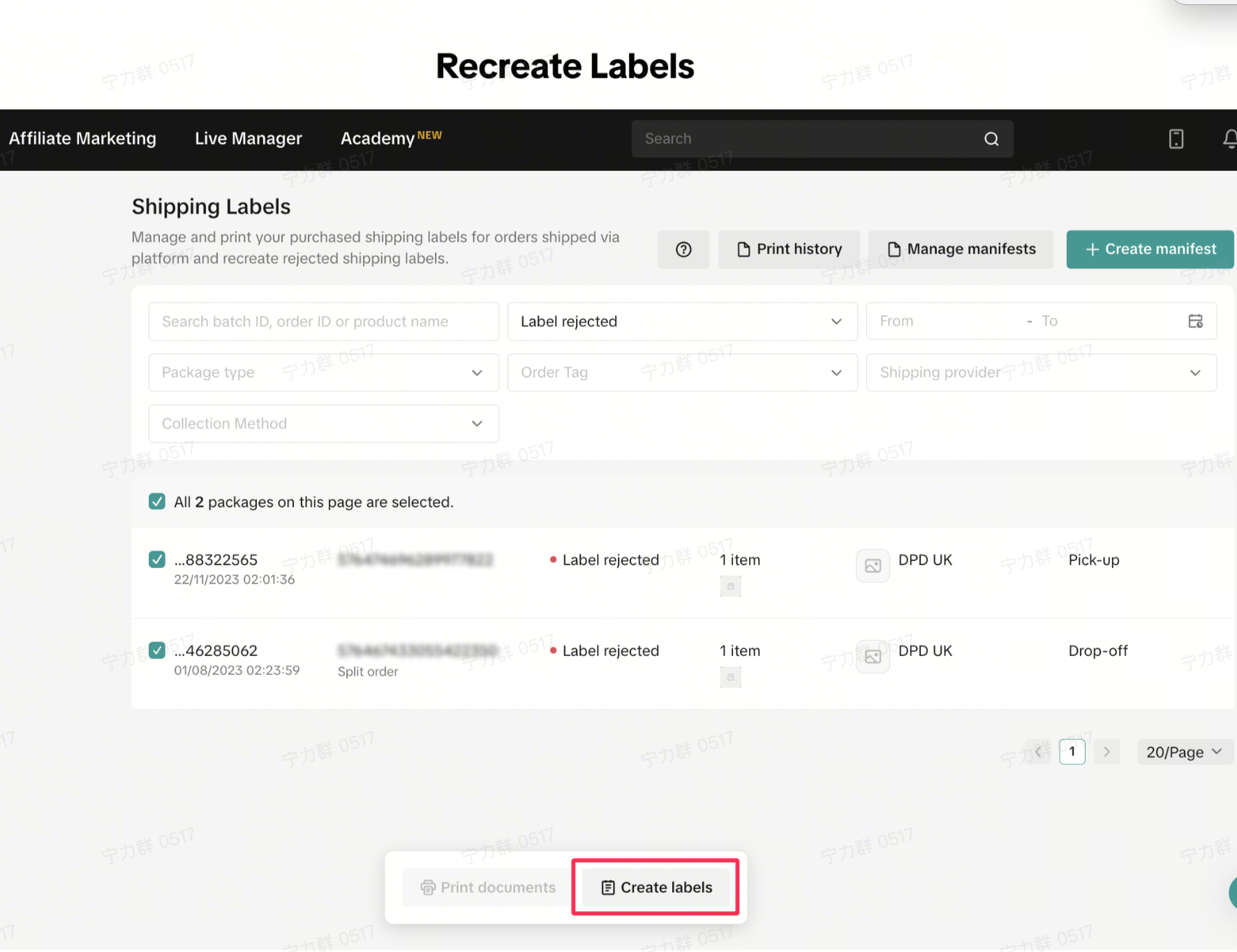This screenshot has height=952, width=1237.
Task: Open the Package type dropdown
Action: 323,373
